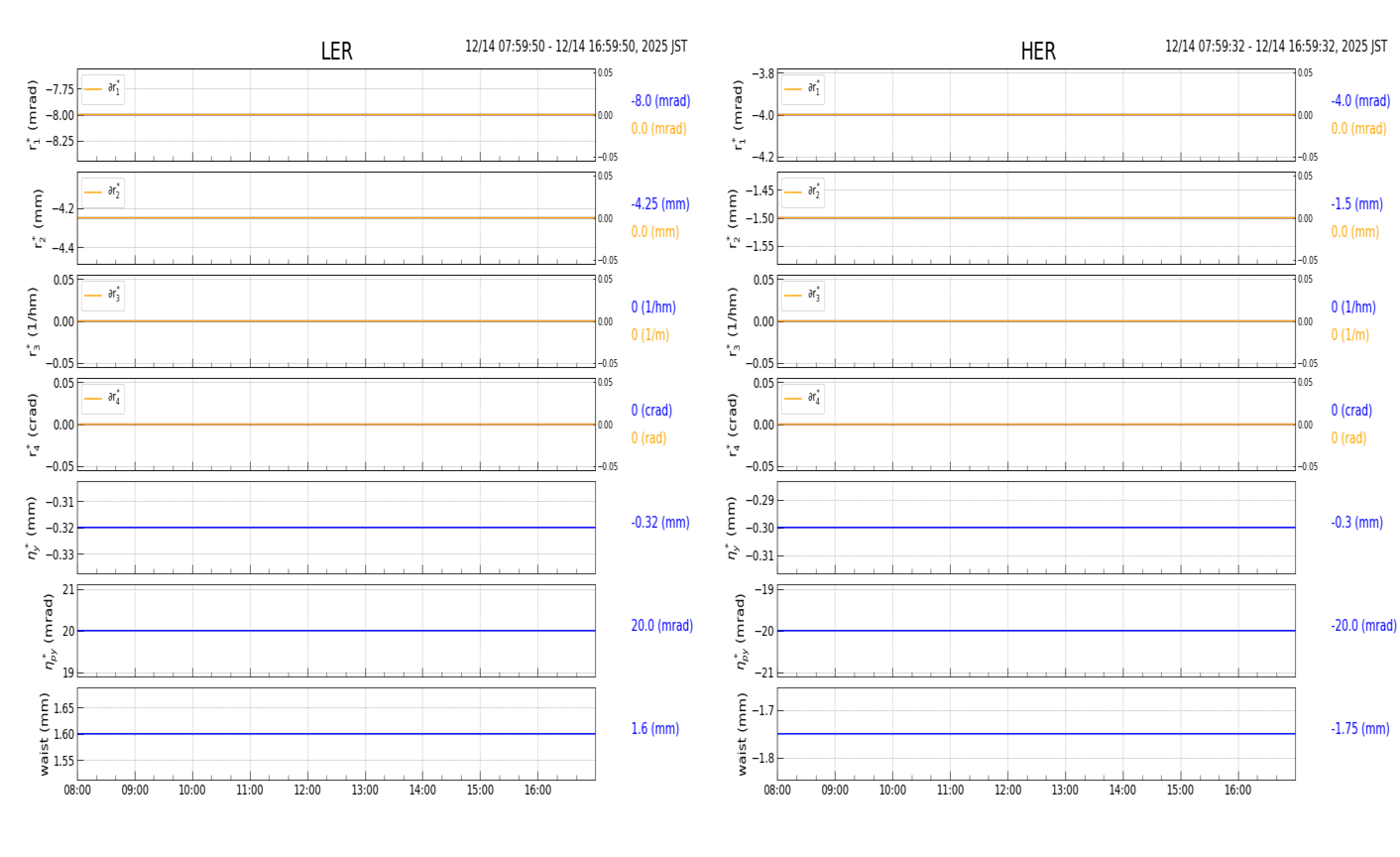The image size is (1400, 857).
Task: Click the orange 0.0 (mrad) under LER
Action: 658,129
